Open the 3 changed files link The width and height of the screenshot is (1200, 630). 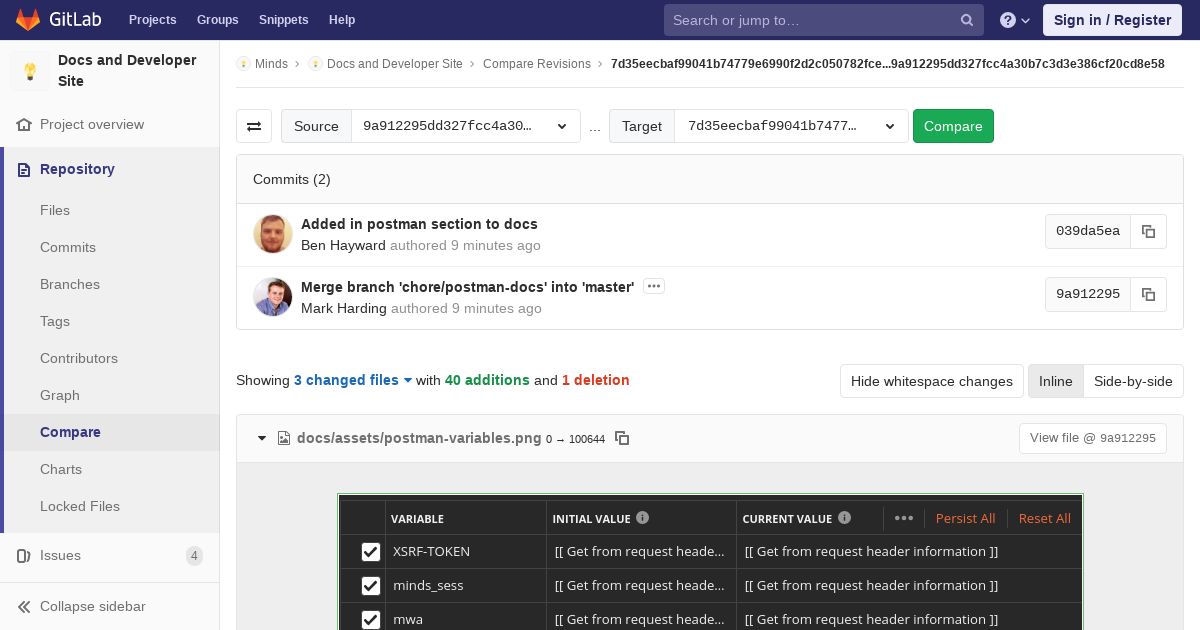(353, 380)
